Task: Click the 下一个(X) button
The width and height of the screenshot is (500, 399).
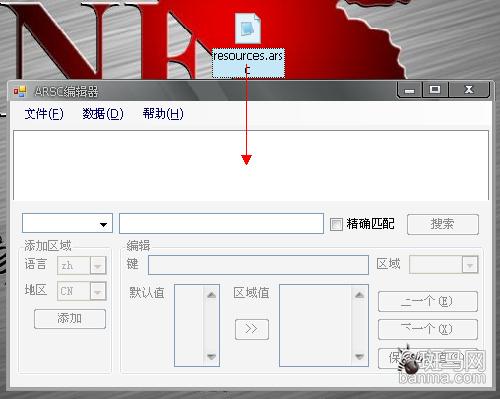Action: tap(428, 330)
